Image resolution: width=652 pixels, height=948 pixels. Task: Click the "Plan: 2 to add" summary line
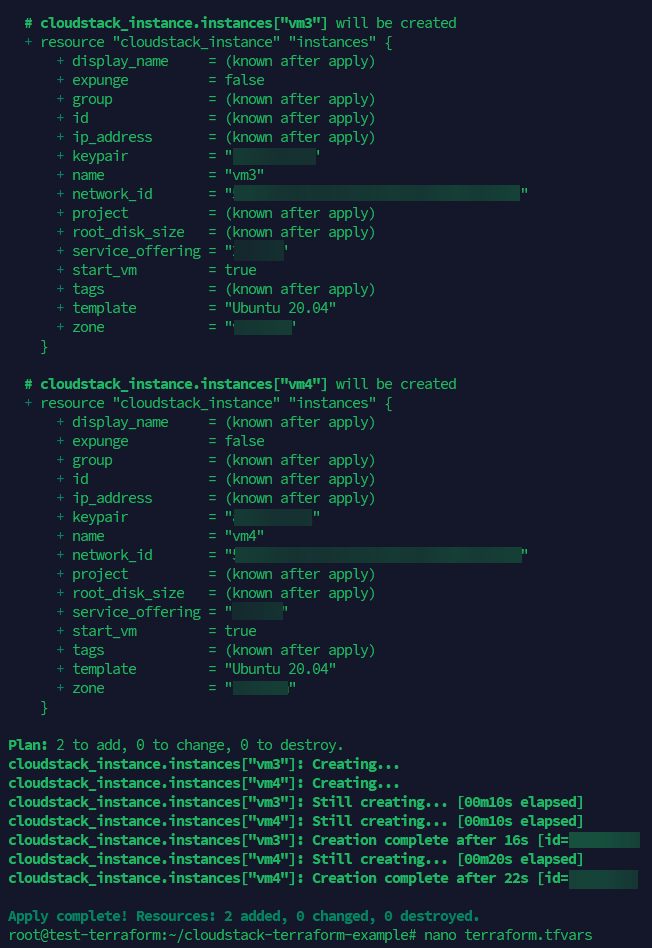(175, 745)
